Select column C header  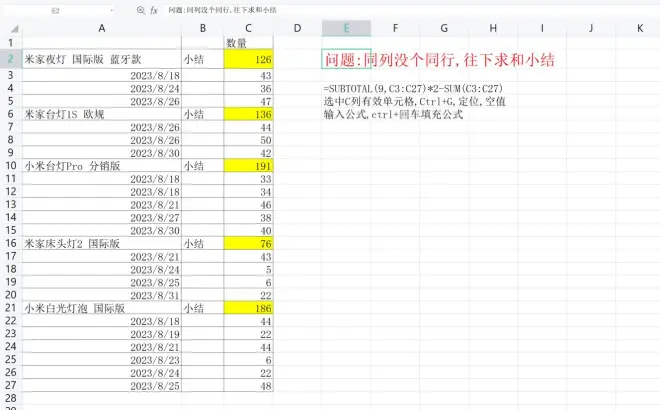(x=249, y=28)
